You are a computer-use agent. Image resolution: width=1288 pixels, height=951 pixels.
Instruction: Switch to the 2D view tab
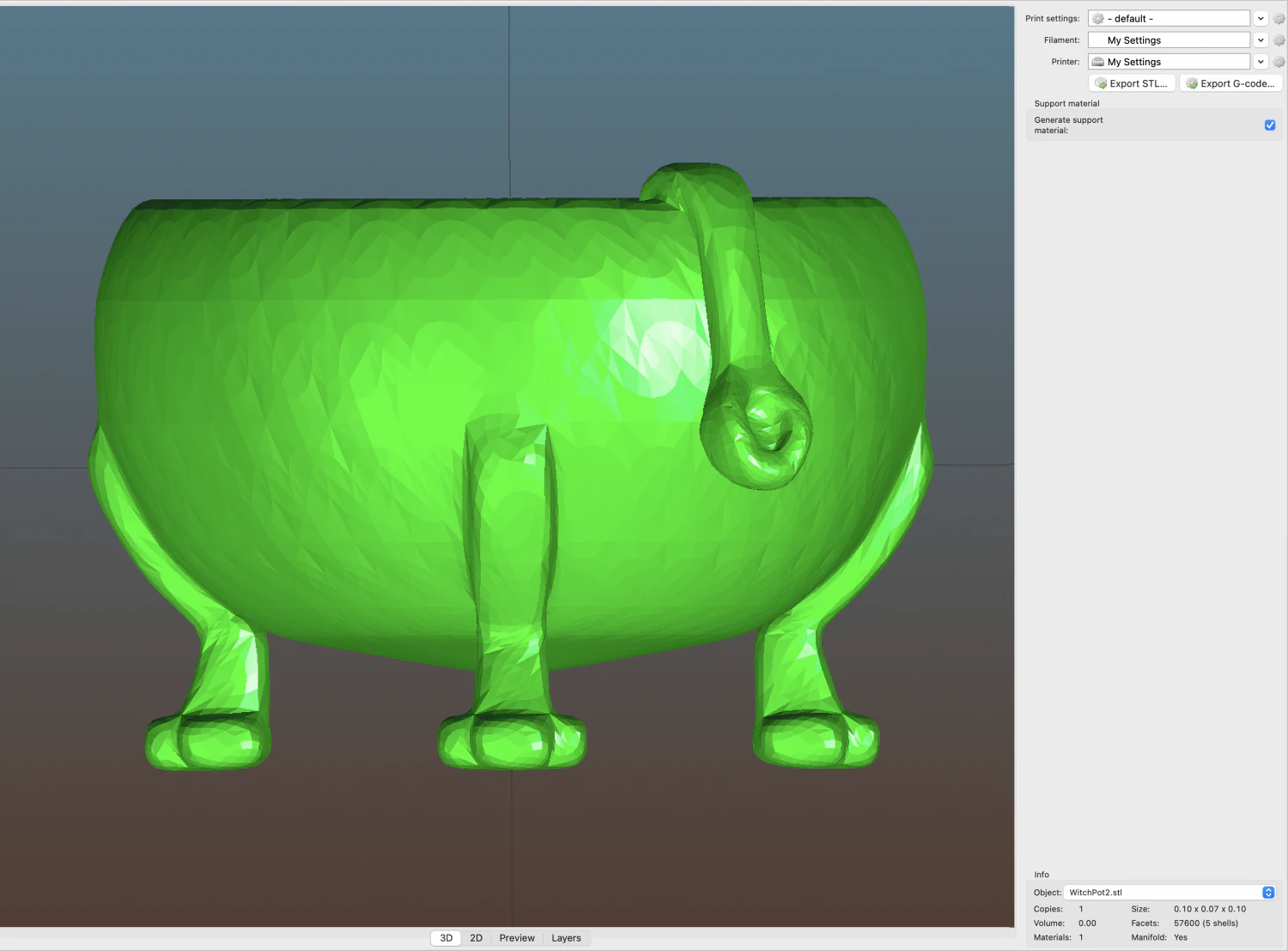click(477, 938)
